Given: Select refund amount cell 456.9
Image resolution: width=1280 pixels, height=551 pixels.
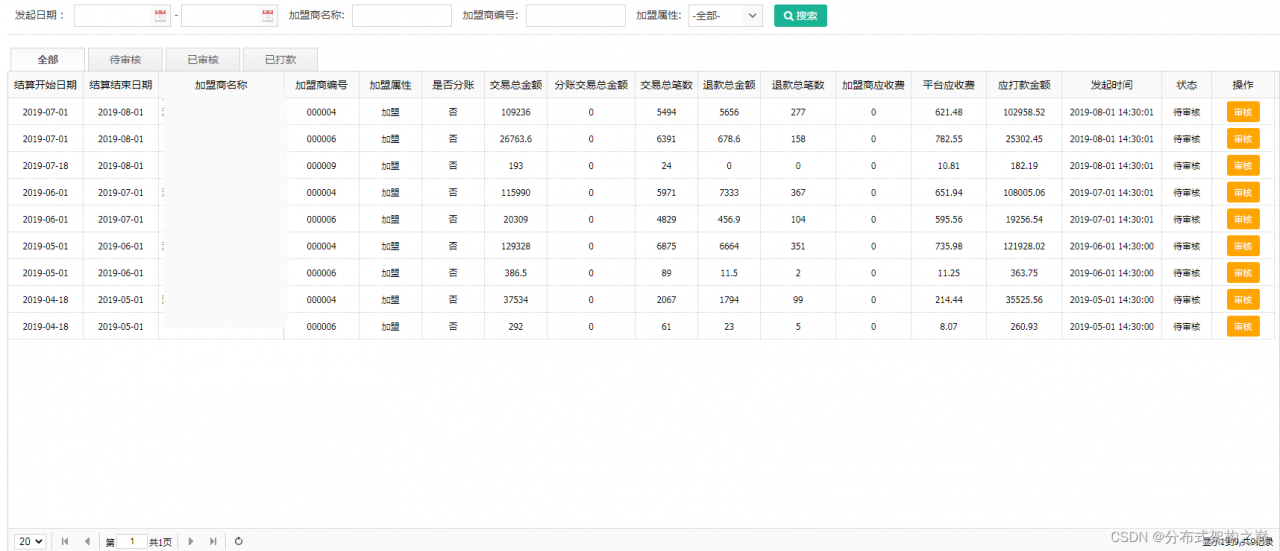Looking at the screenshot, I should 729,219.
